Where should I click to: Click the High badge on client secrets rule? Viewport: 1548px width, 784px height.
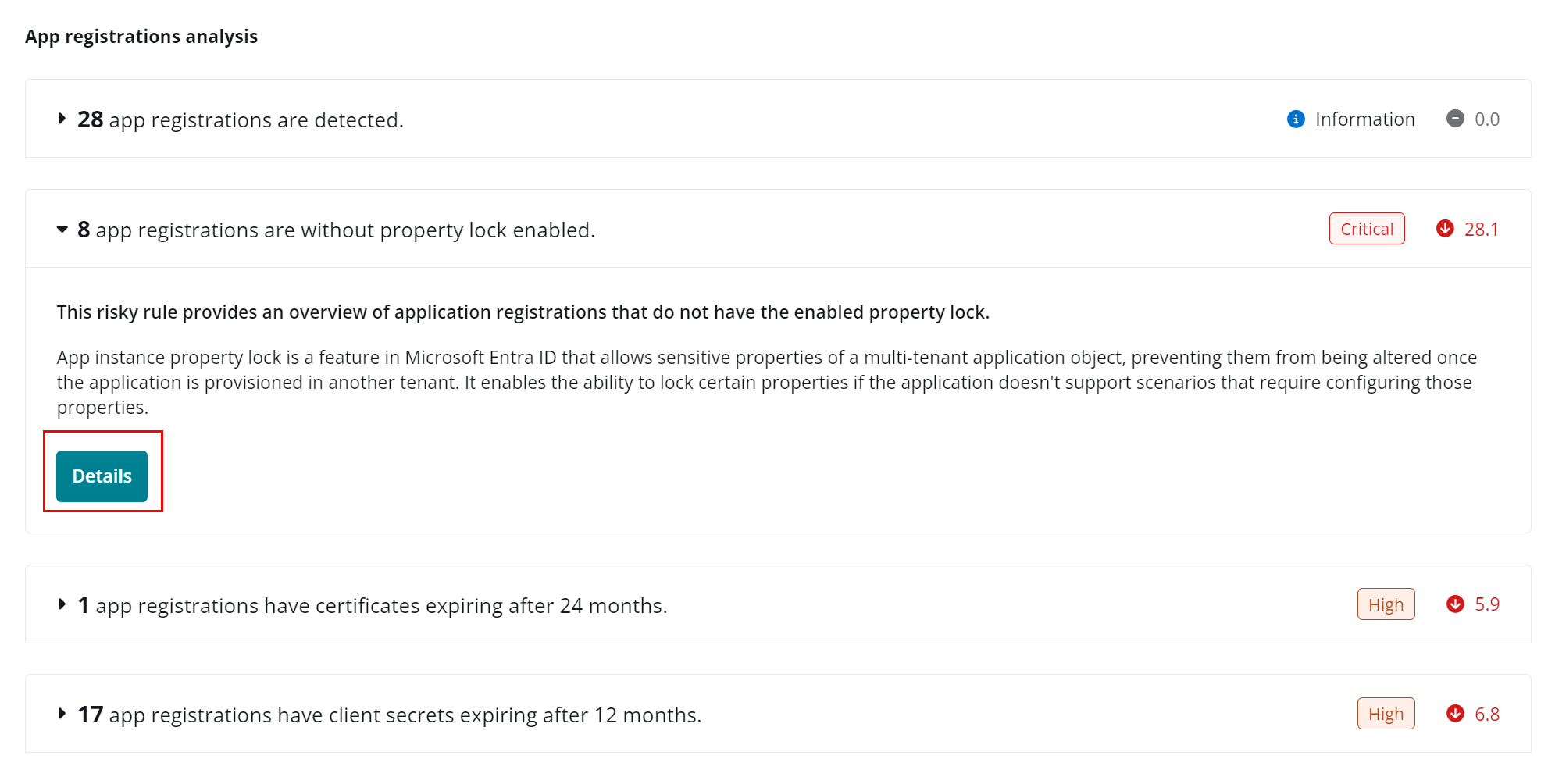[x=1386, y=714]
